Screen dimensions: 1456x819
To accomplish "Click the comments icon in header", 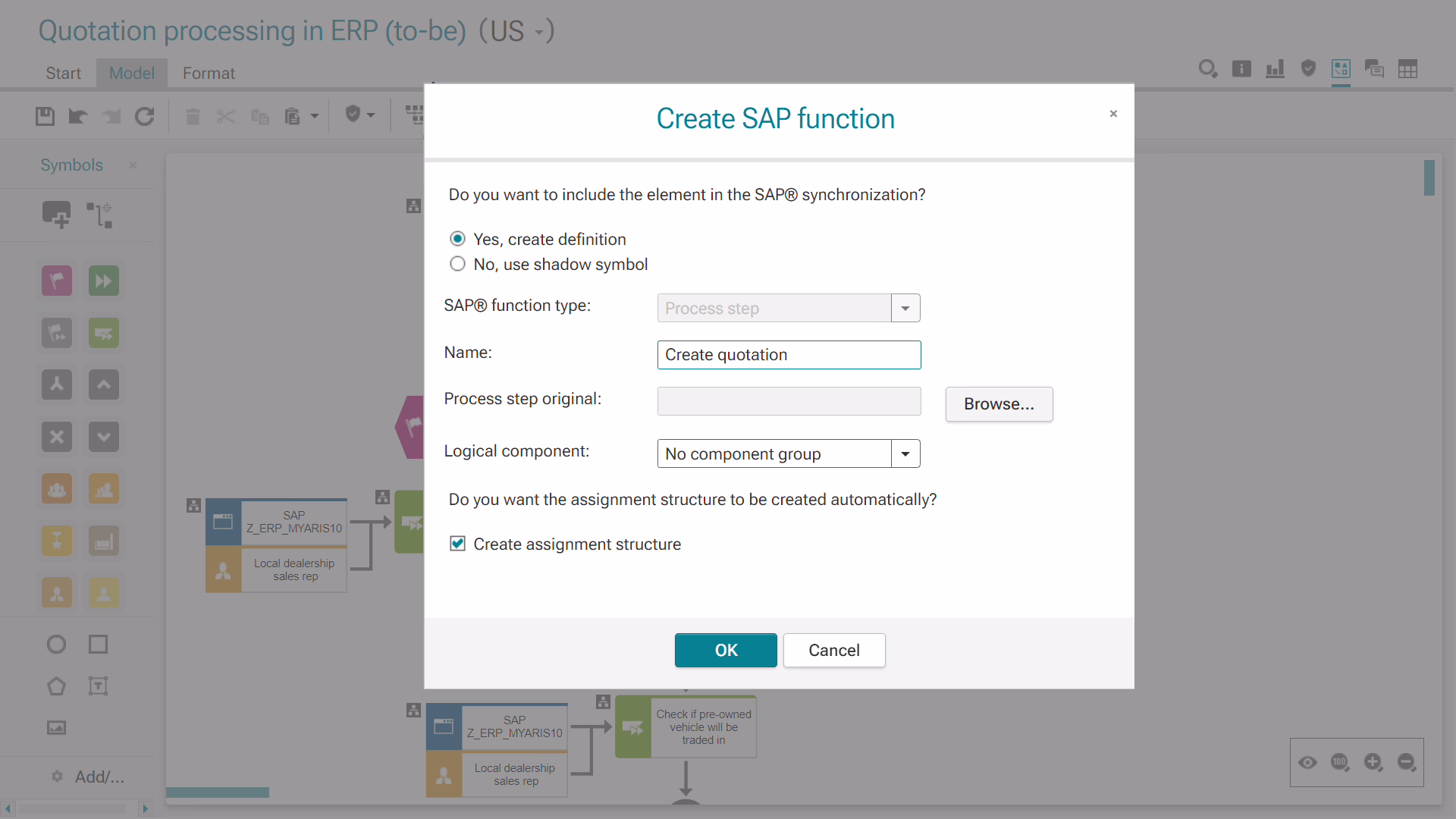I will 1374,69.
